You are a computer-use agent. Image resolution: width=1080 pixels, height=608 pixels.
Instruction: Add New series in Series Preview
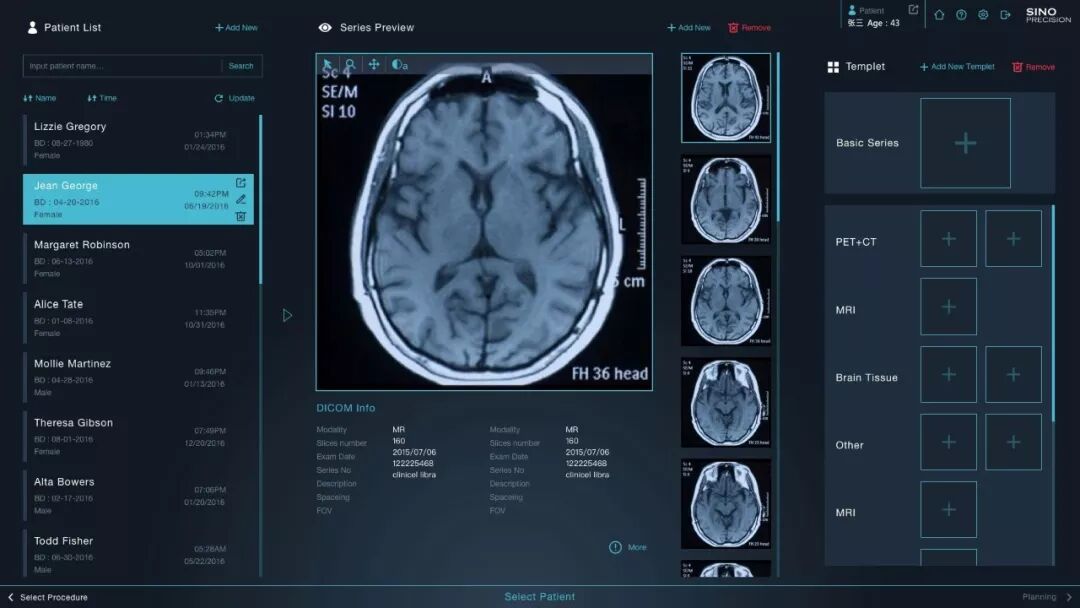coord(689,28)
